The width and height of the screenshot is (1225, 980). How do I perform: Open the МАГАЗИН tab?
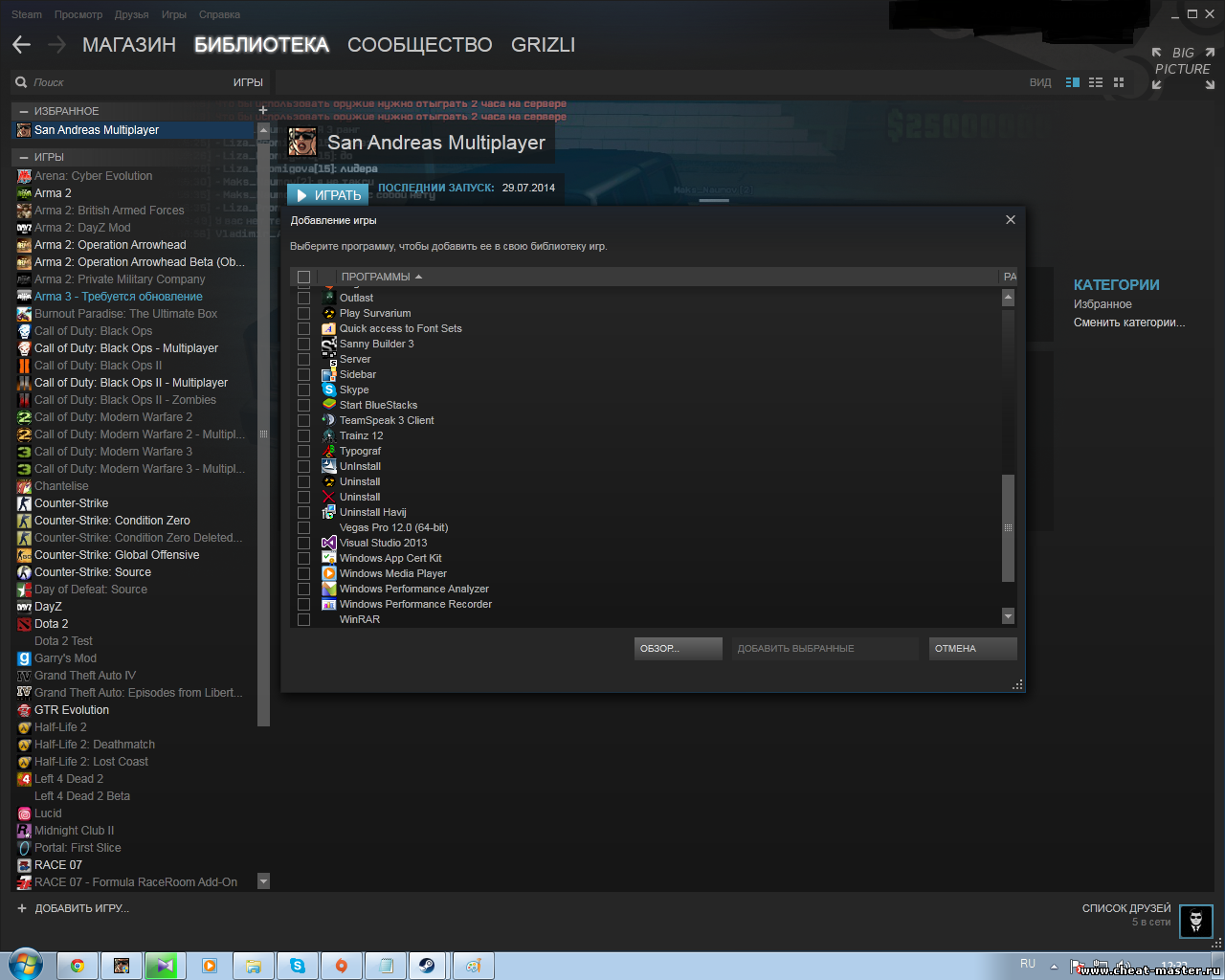tap(129, 45)
